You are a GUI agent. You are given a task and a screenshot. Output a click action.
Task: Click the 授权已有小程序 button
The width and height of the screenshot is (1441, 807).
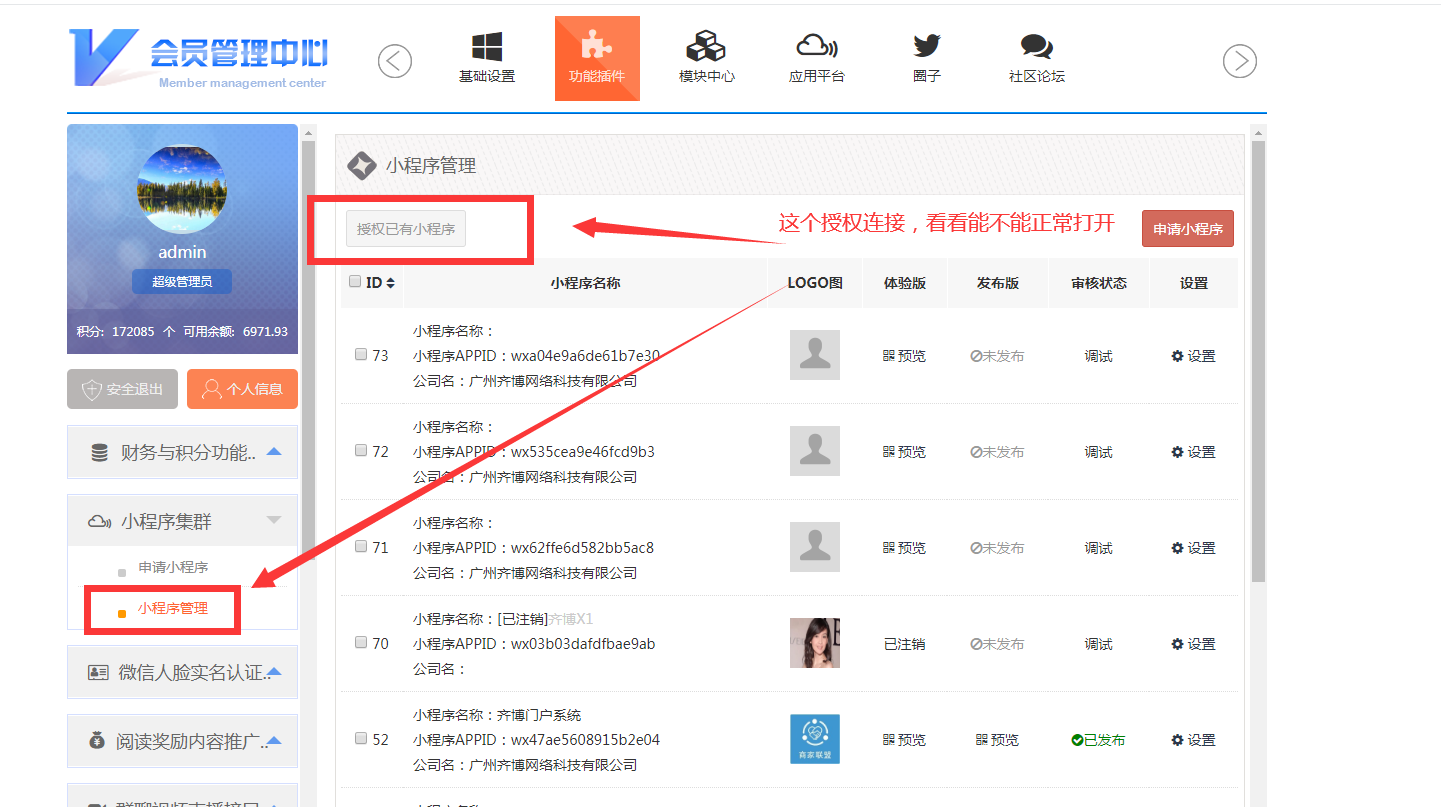[406, 229]
